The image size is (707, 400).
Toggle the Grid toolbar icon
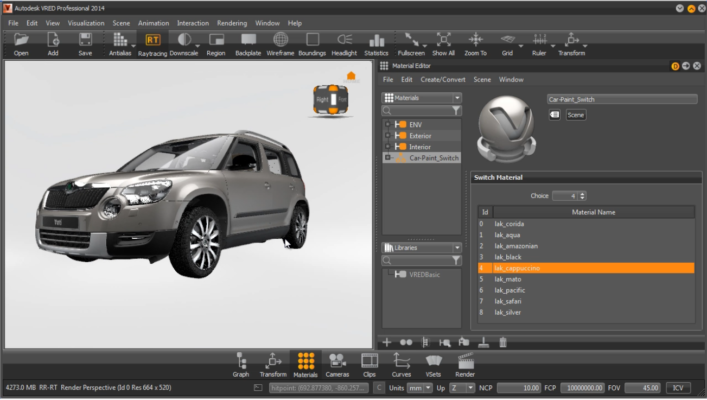[x=508, y=44]
